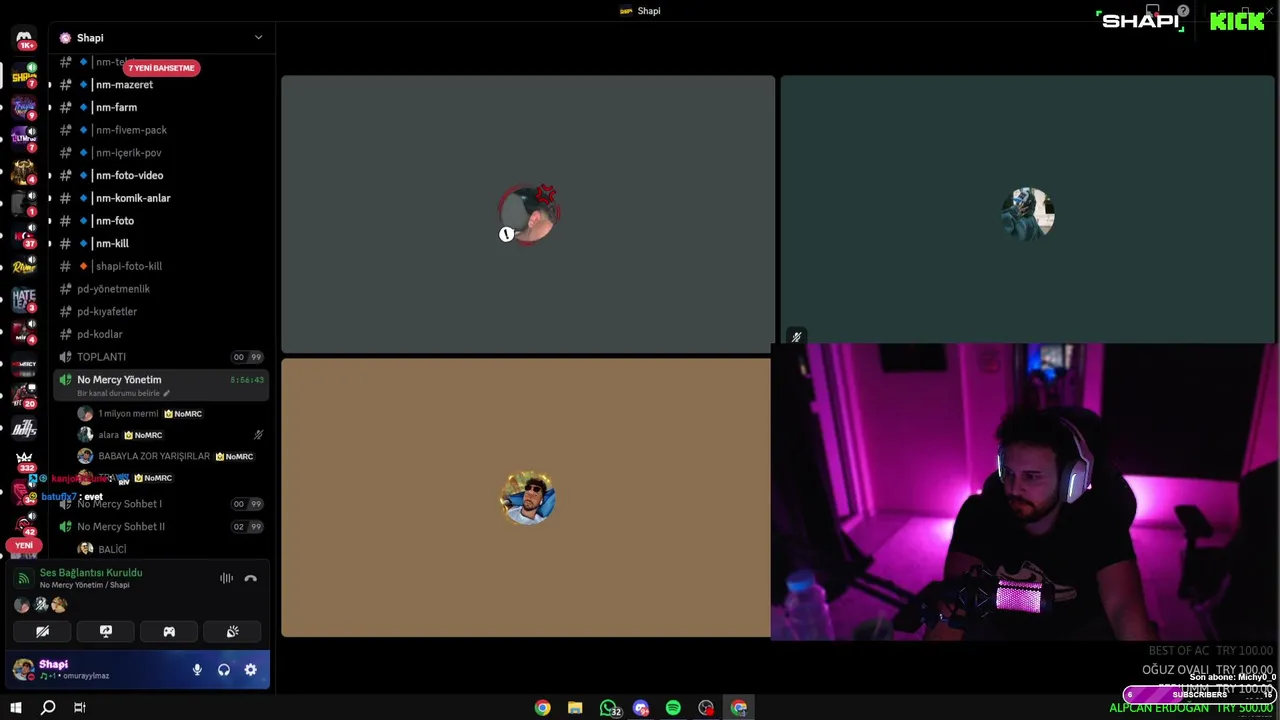Image resolution: width=1280 pixels, height=720 pixels.
Task: Open Discord from the taskbar
Action: tap(641, 708)
